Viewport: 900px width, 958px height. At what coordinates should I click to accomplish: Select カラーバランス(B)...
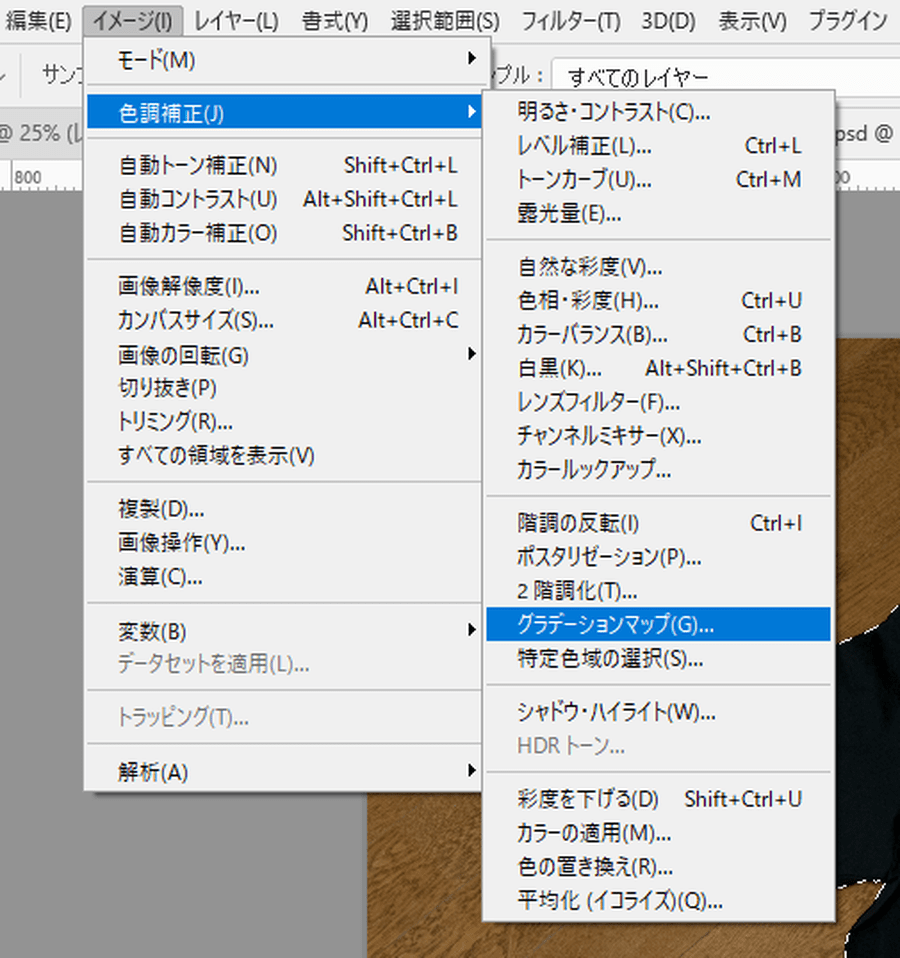[x=658, y=335]
